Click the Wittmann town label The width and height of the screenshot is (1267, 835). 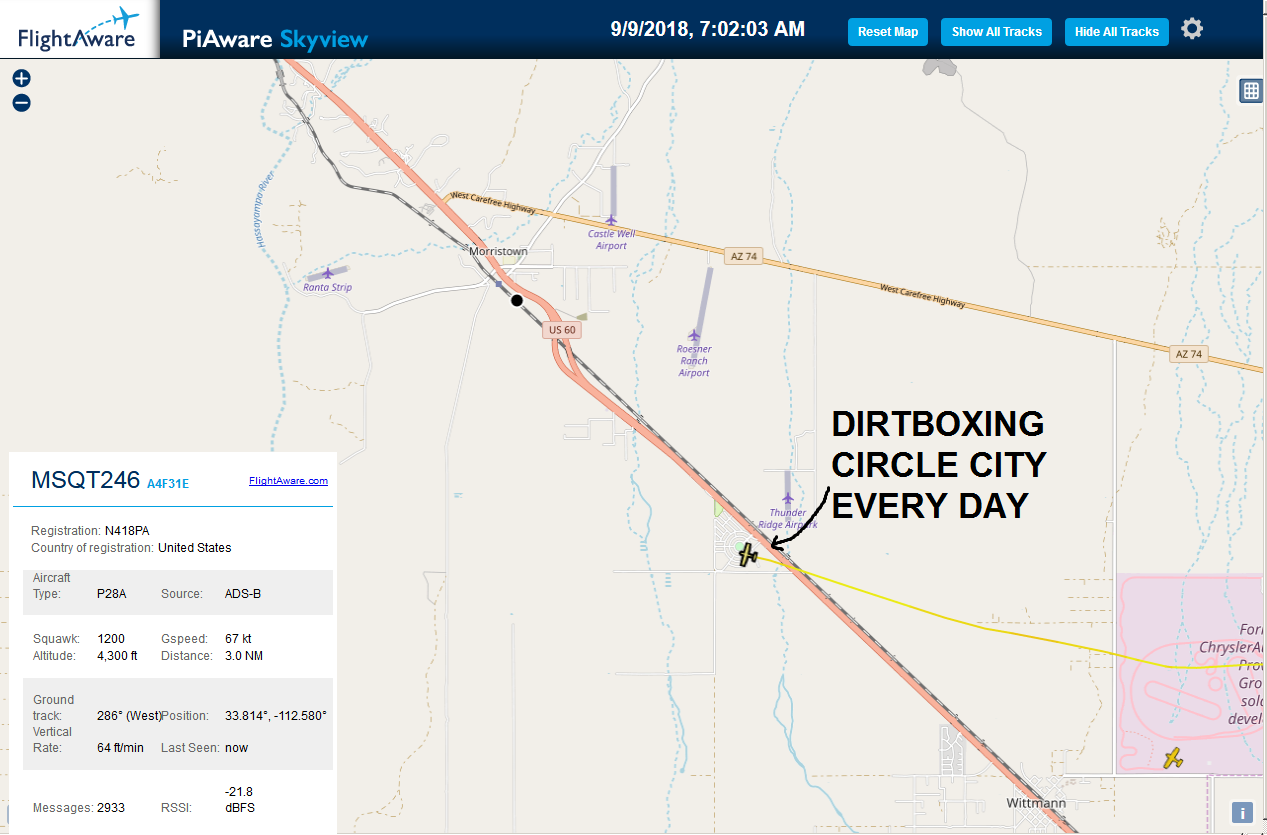tap(1035, 803)
